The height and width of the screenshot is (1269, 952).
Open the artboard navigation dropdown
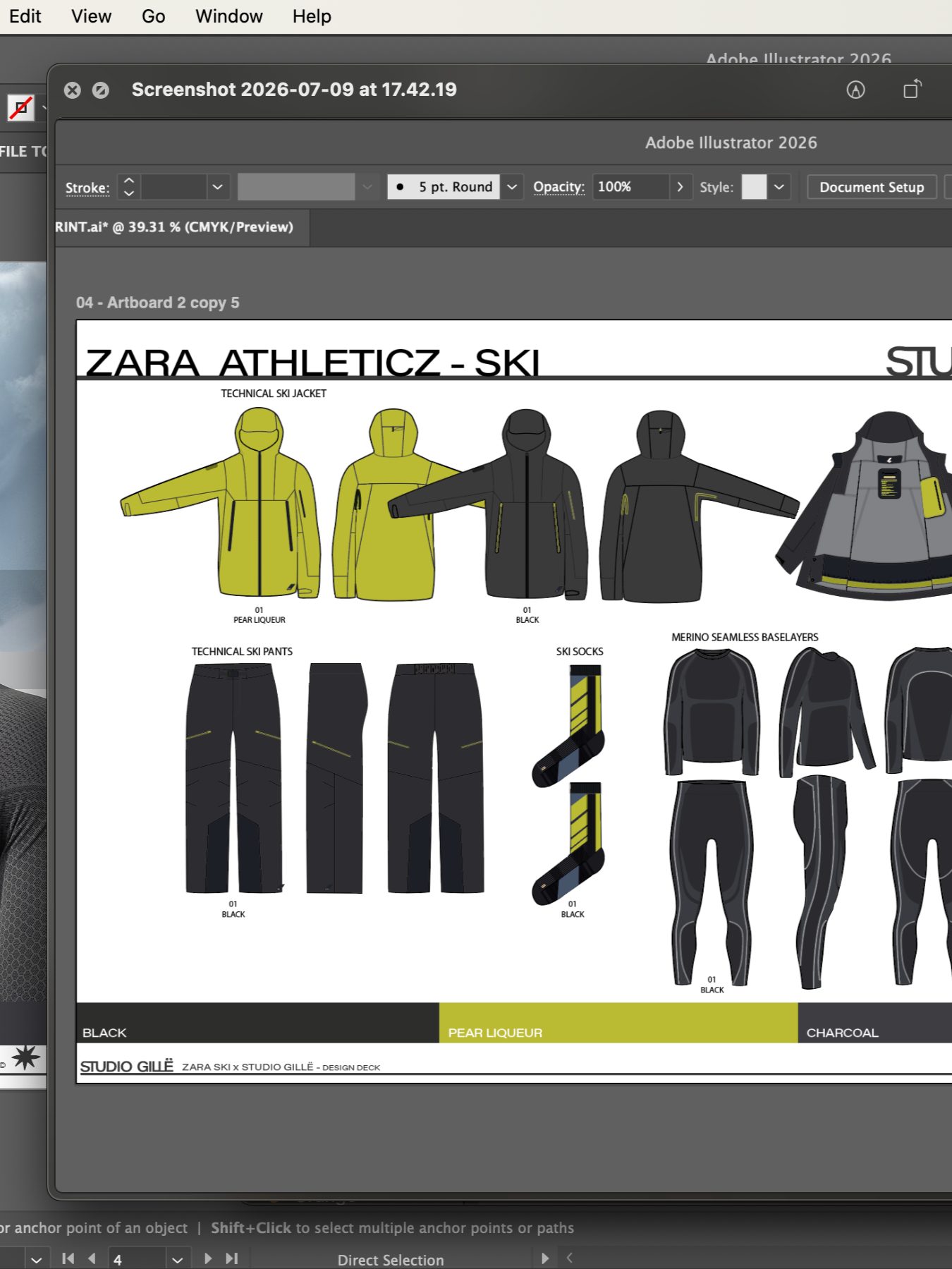pyautogui.click(x=177, y=1259)
